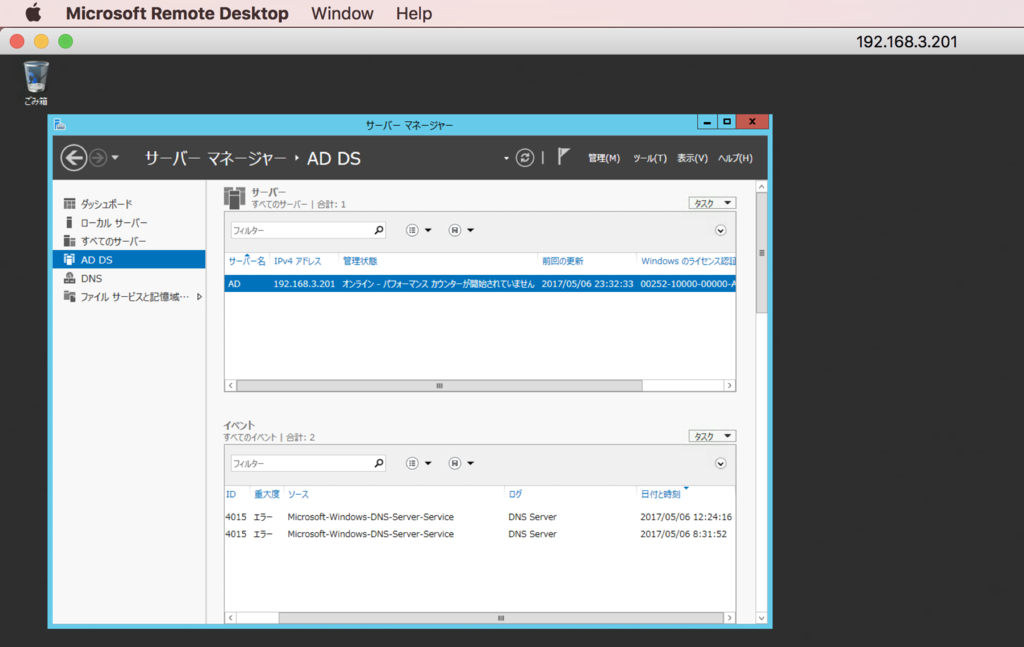This screenshot has height=647, width=1024.
Task: Click the search magnifier in the events filter
Action: [x=379, y=464]
